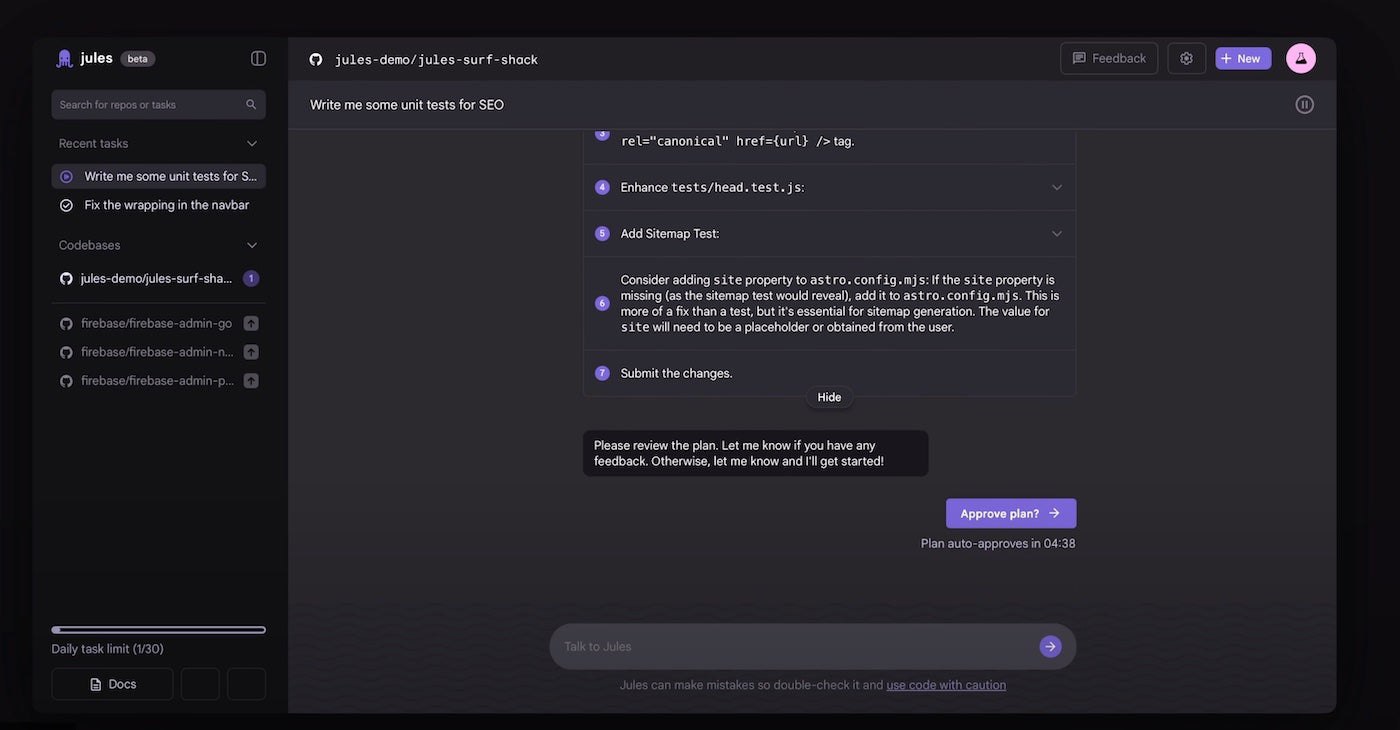Image resolution: width=1400 pixels, height=730 pixels.
Task: Toggle the sidebar panel icon
Action: tap(258, 58)
